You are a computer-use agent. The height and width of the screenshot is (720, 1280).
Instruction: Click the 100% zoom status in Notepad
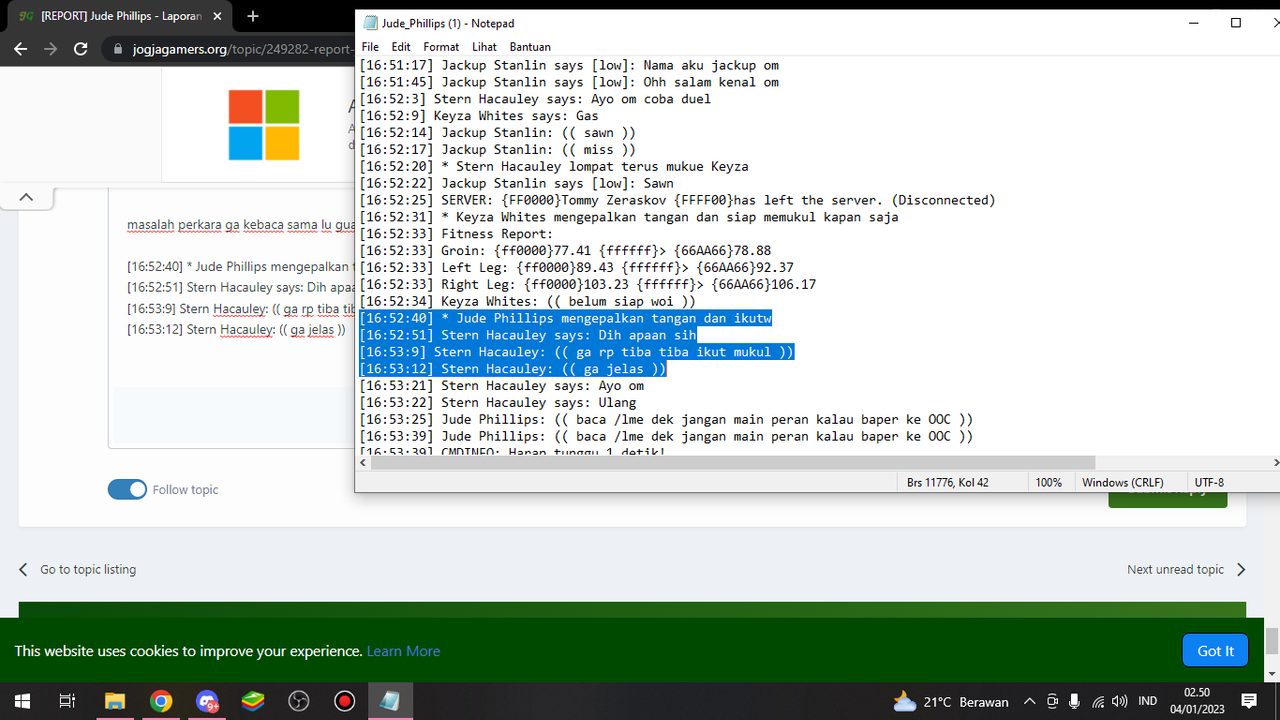(1048, 482)
